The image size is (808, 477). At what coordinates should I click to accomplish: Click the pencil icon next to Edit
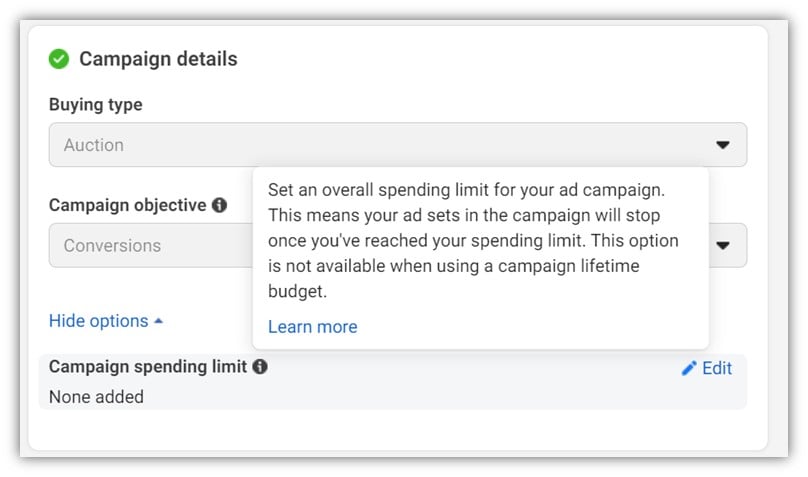click(x=688, y=368)
